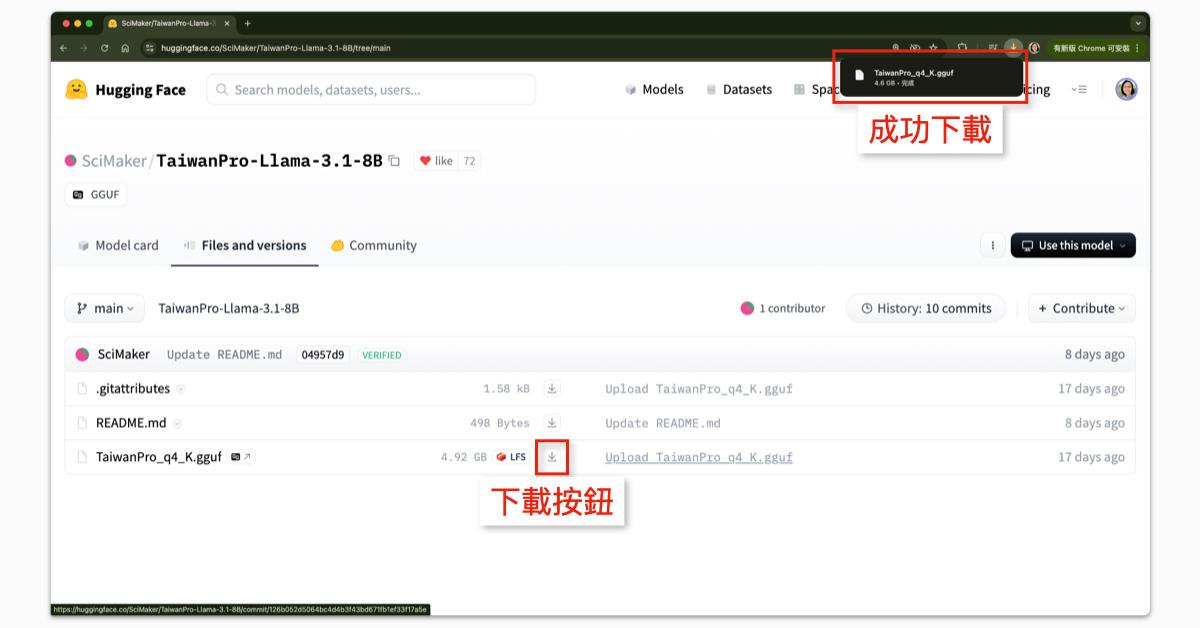Open a new browser tab
The height and width of the screenshot is (628, 1200).
tap(247, 23)
